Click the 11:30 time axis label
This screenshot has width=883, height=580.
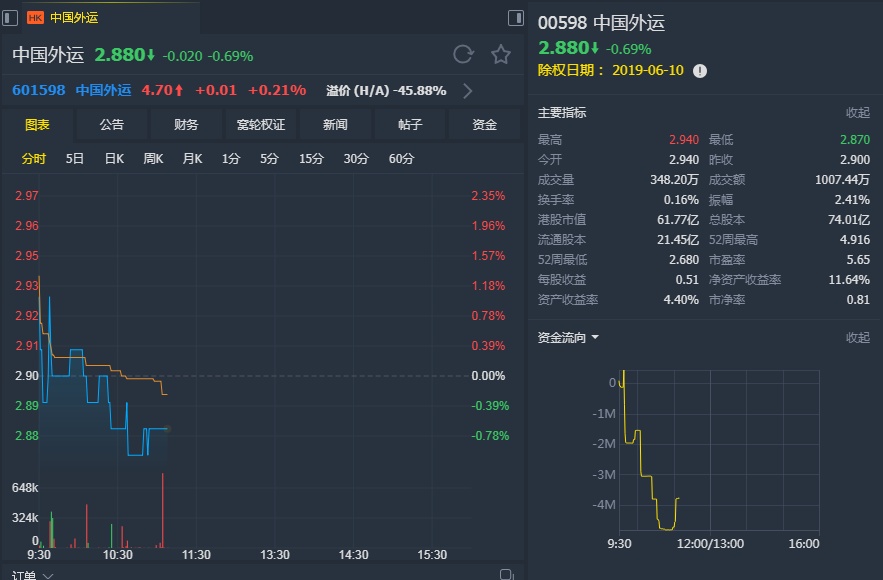click(x=196, y=555)
